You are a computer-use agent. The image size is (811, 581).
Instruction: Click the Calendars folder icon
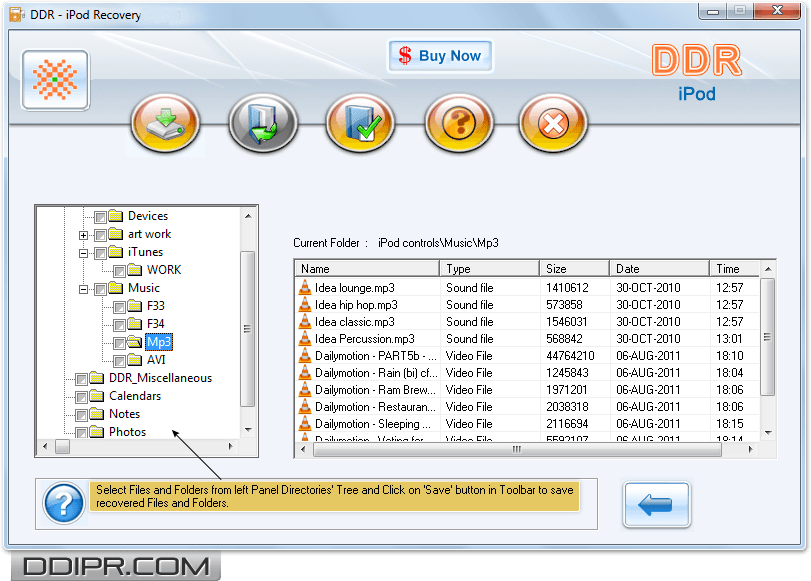click(97, 396)
